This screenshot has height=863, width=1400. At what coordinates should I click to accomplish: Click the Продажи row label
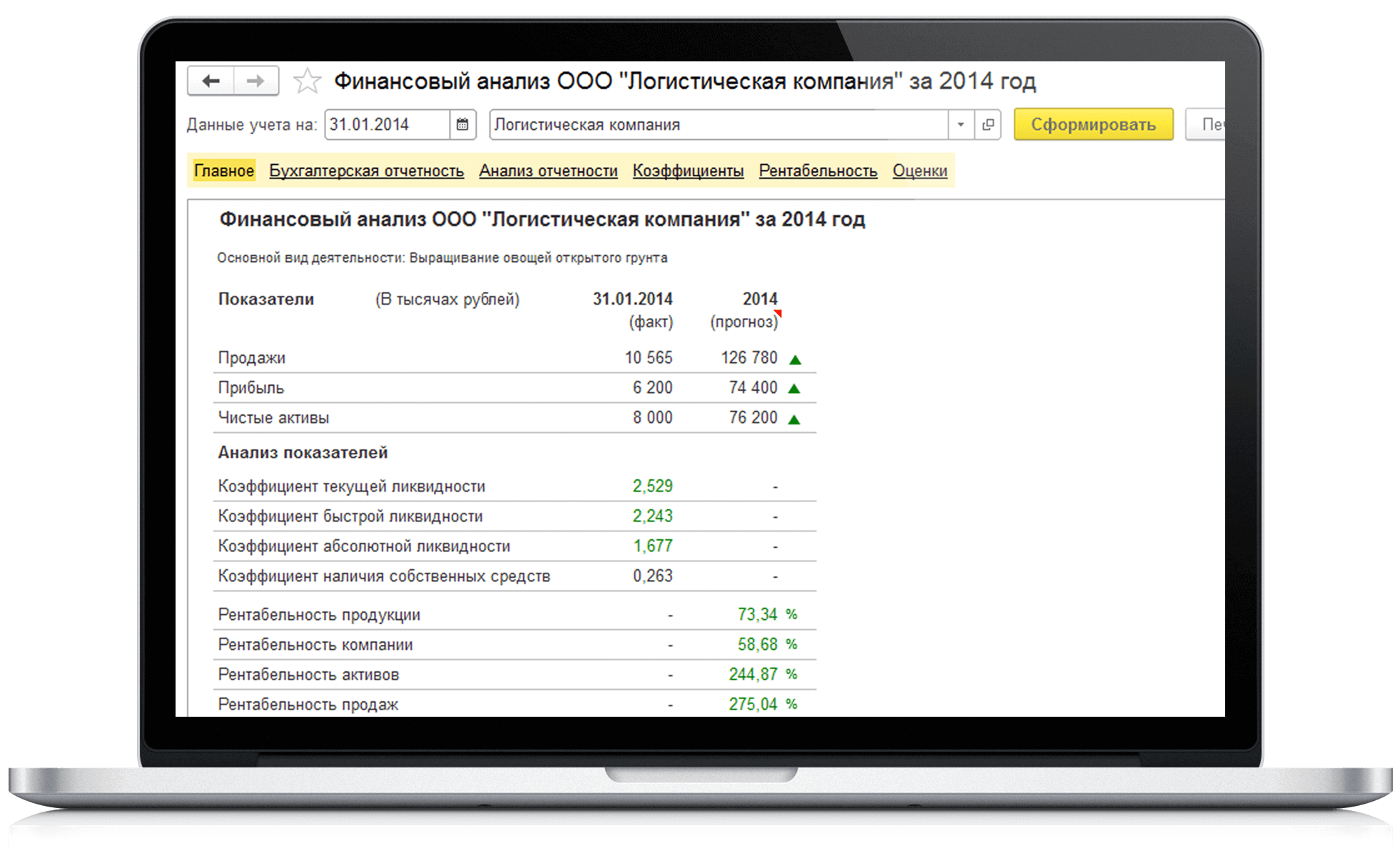point(252,358)
